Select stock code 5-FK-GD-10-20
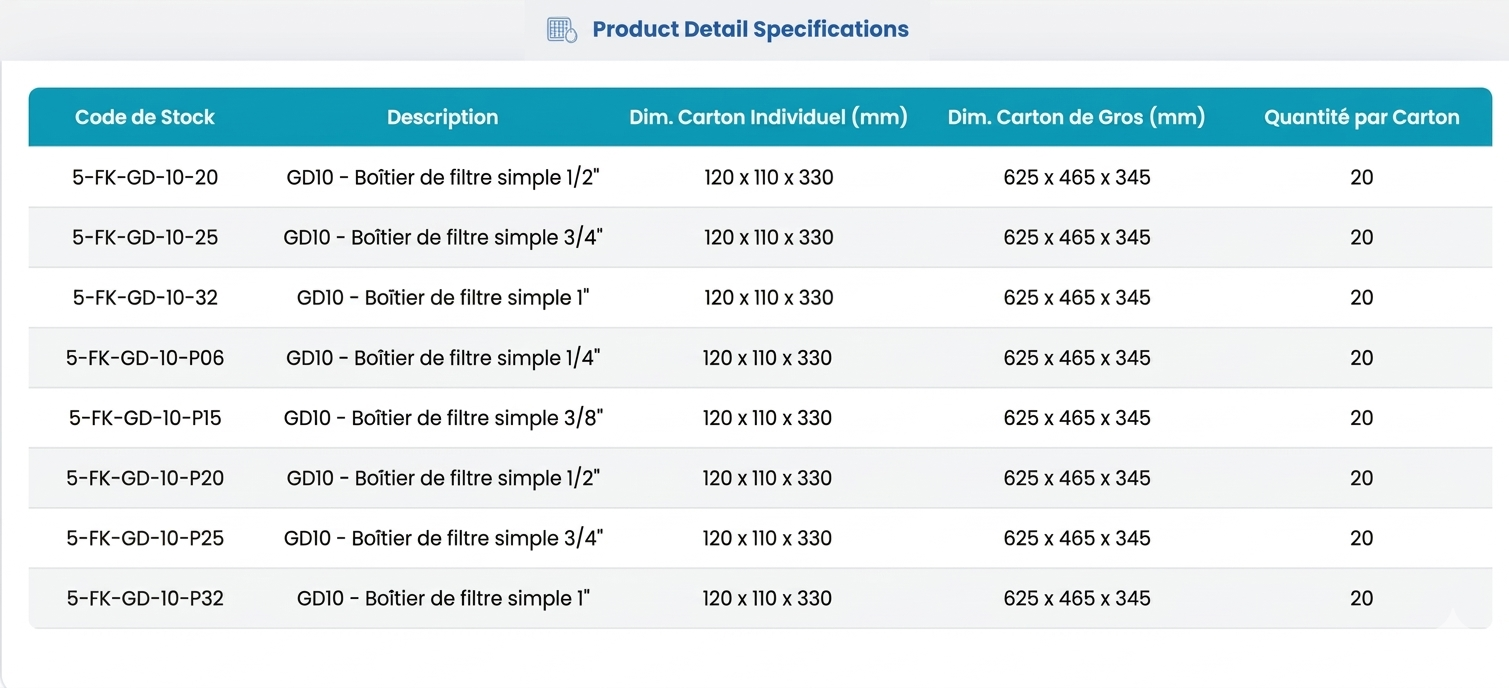The image size is (1509, 688). [145, 178]
